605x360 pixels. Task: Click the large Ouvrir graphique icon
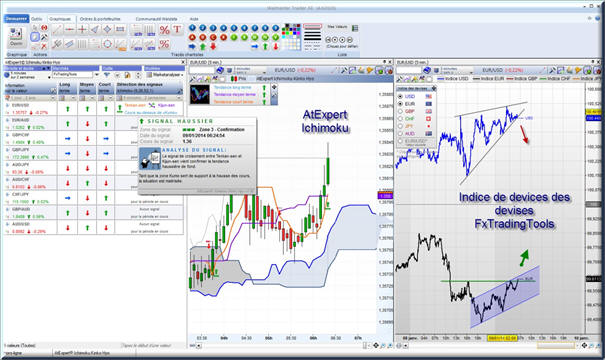click(x=16, y=35)
